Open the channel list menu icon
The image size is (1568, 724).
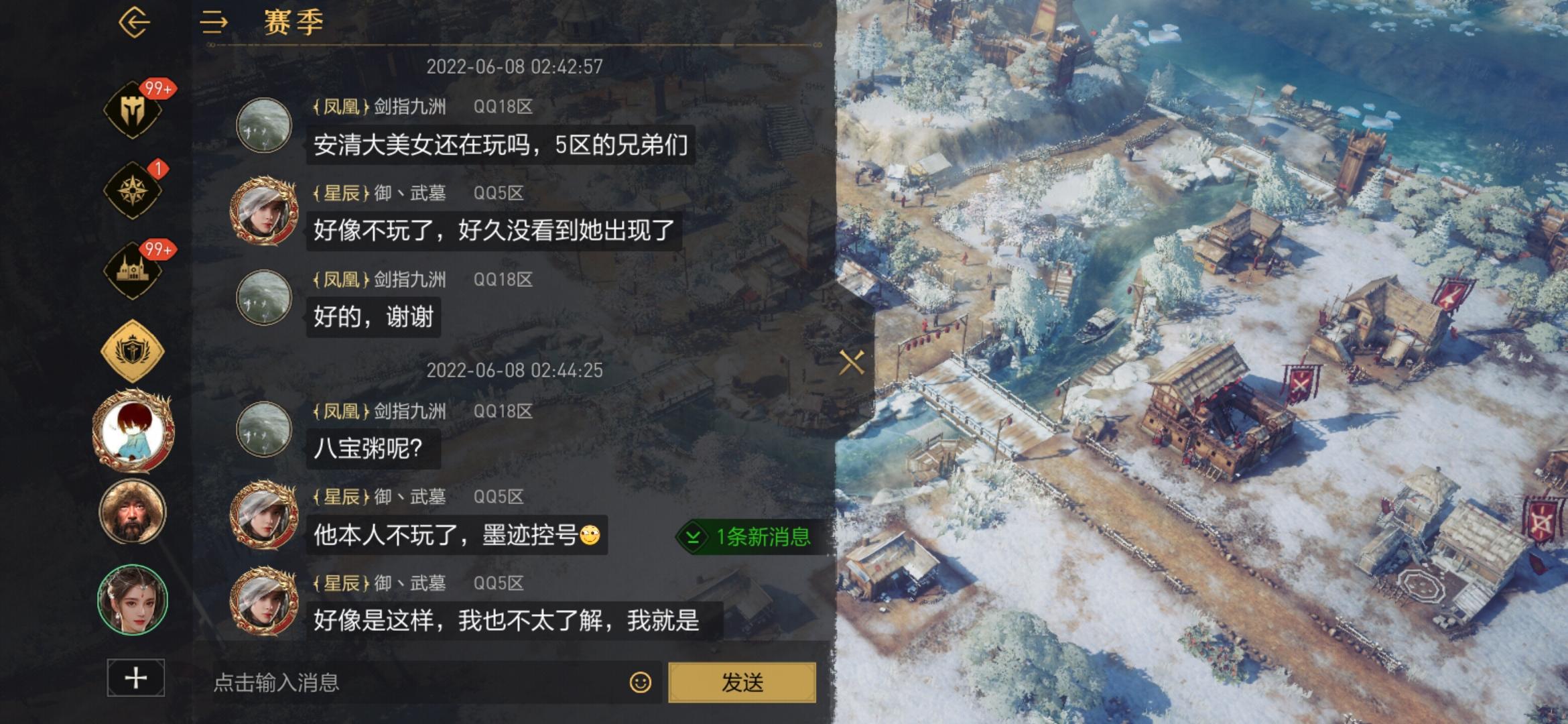(214, 22)
